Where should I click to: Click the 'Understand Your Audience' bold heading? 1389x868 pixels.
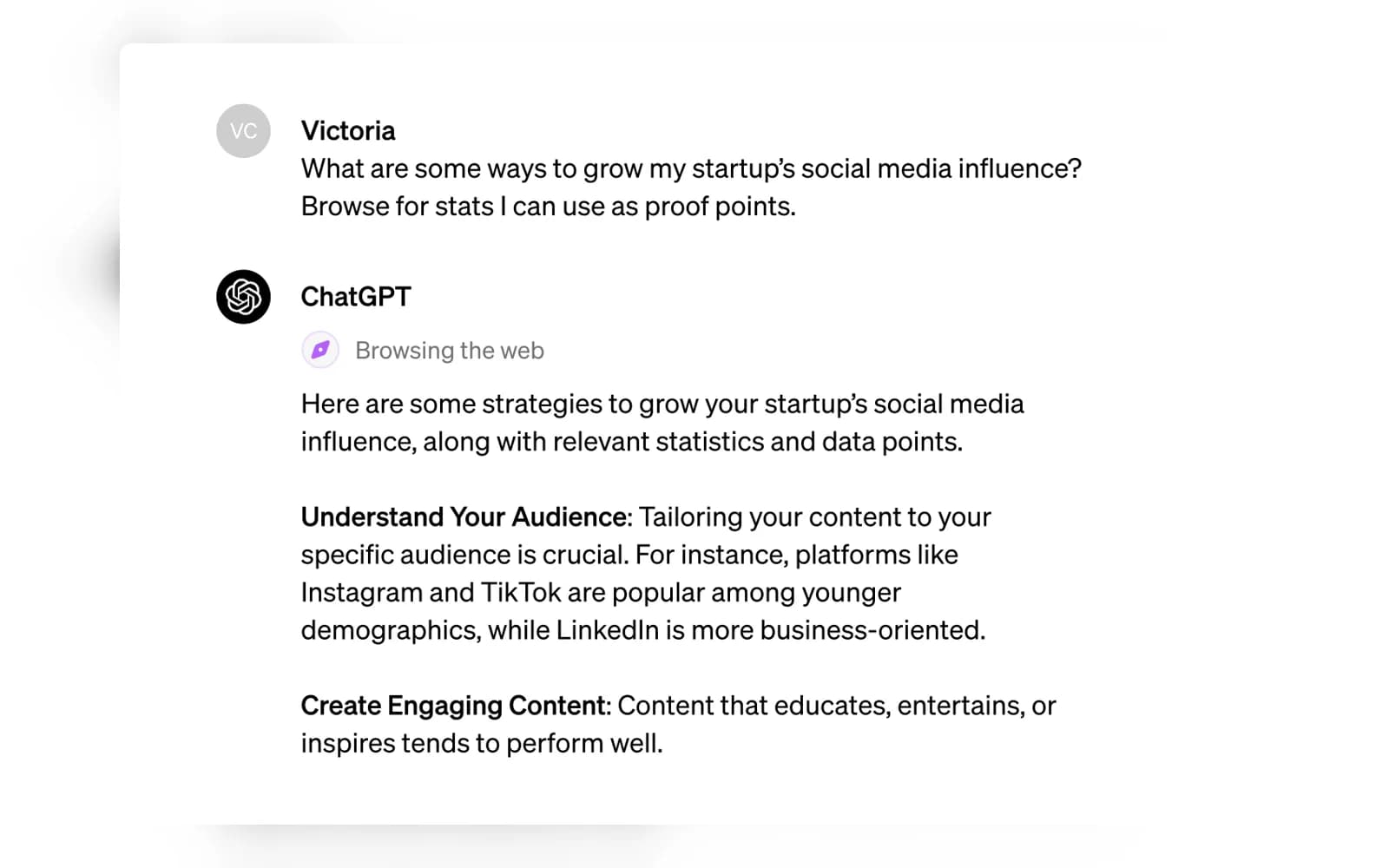(x=464, y=517)
